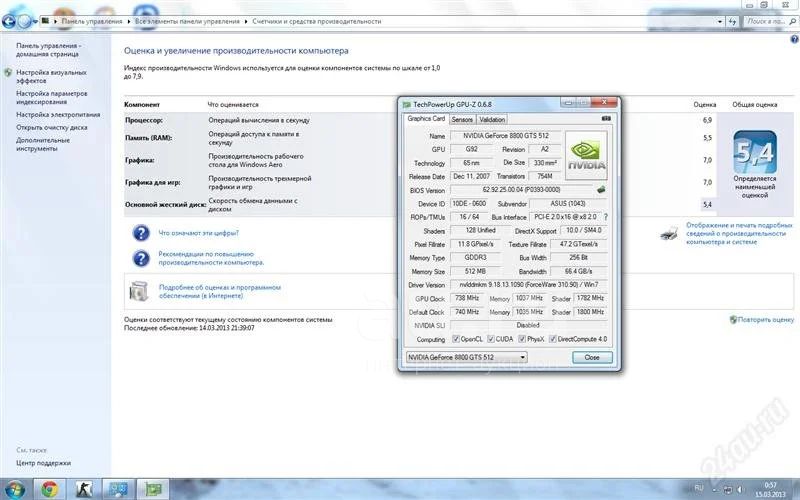Expand arrow after 'Все элементы панели управления'
The width and height of the screenshot is (800, 500).
coord(246,21)
